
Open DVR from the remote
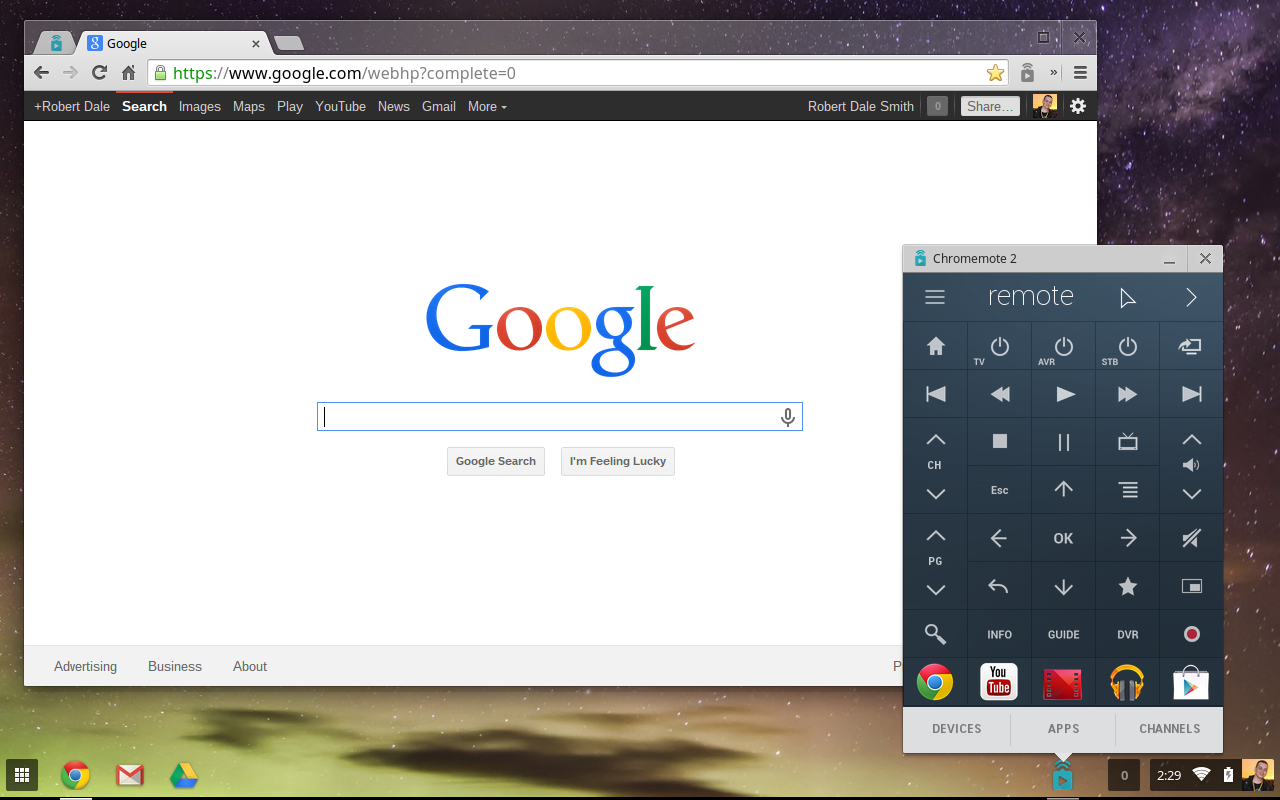1128,634
